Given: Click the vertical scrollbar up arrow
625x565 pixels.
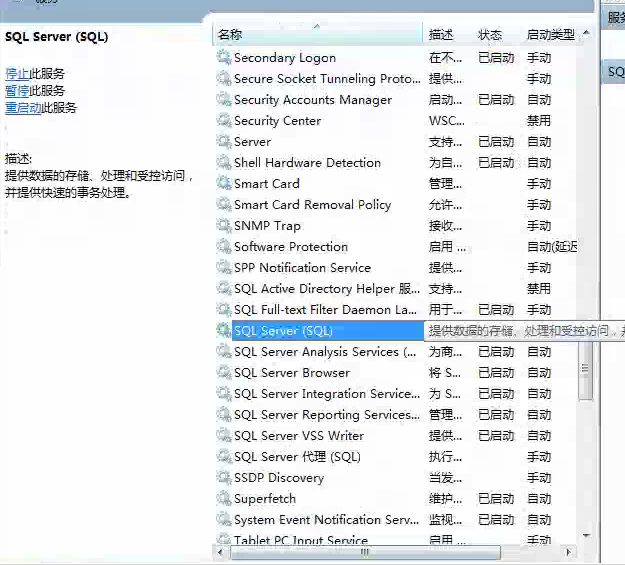Looking at the screenshot, I should (x=586, y=33).
